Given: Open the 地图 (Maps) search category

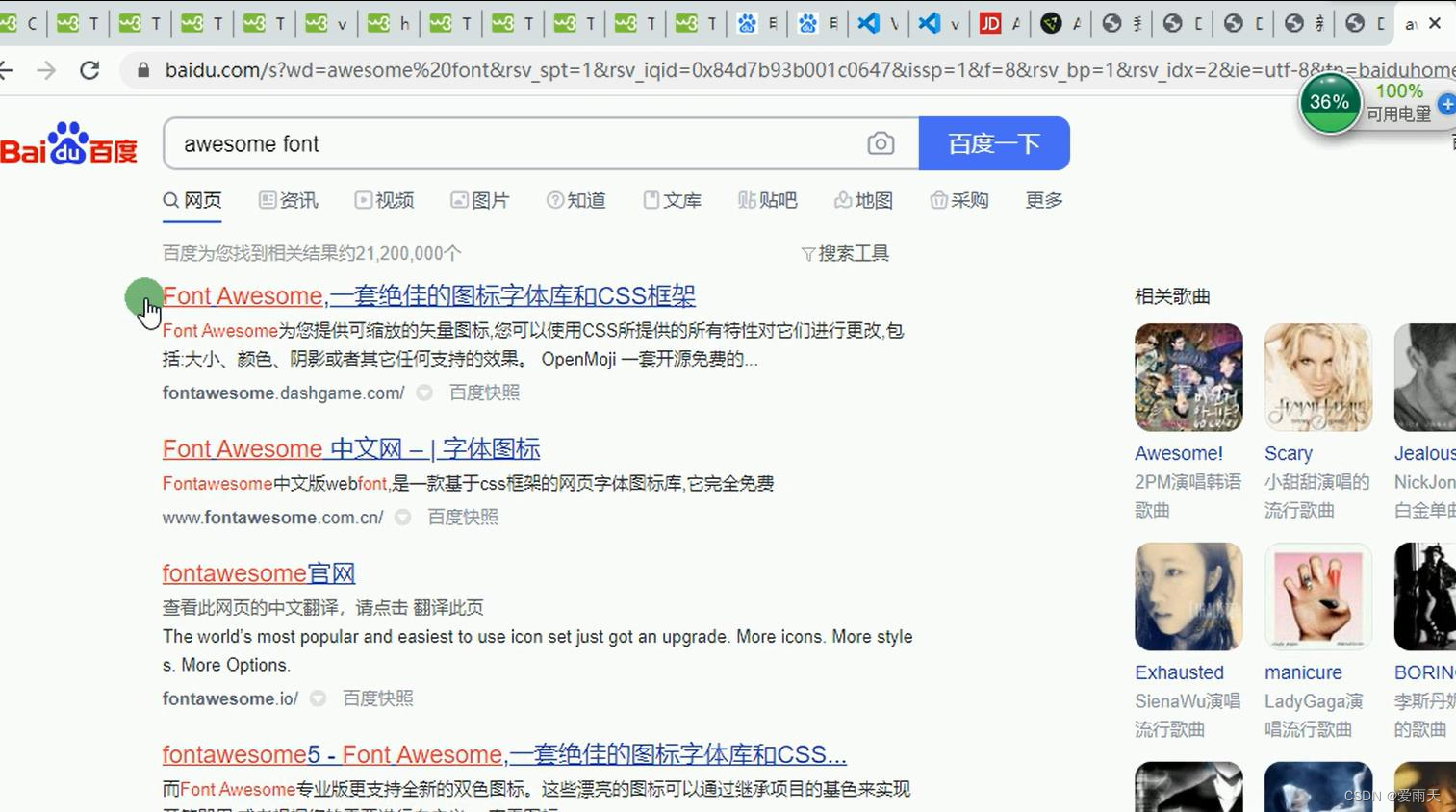Looking at the screenshot, I should [x=863, y=200].
